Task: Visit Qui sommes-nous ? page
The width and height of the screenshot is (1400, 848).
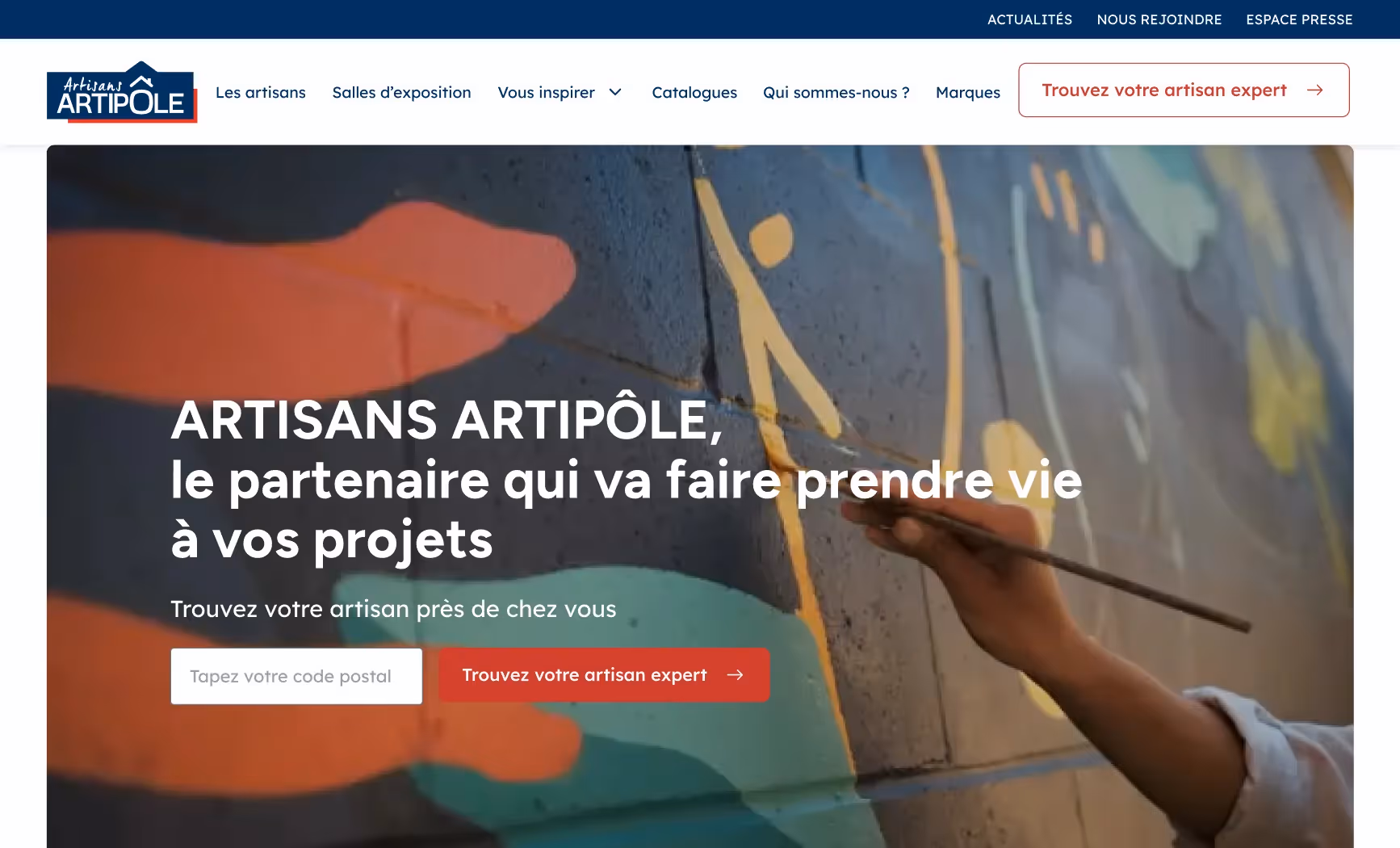Action: (836, 92)
